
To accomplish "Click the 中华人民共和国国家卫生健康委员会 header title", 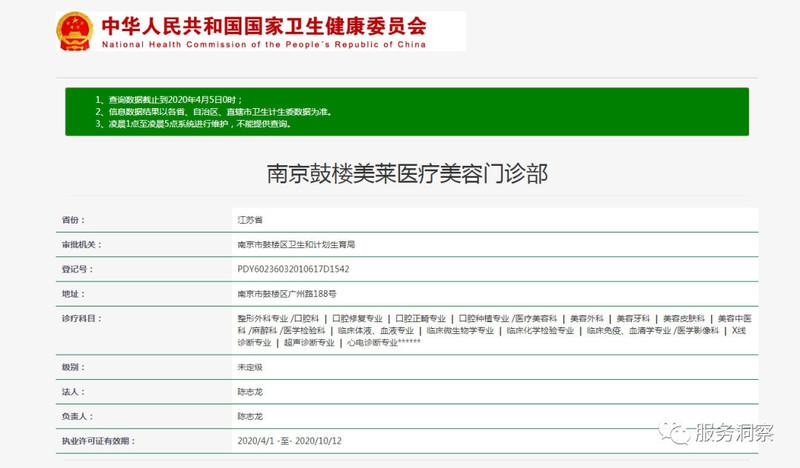I will [264, 25].
